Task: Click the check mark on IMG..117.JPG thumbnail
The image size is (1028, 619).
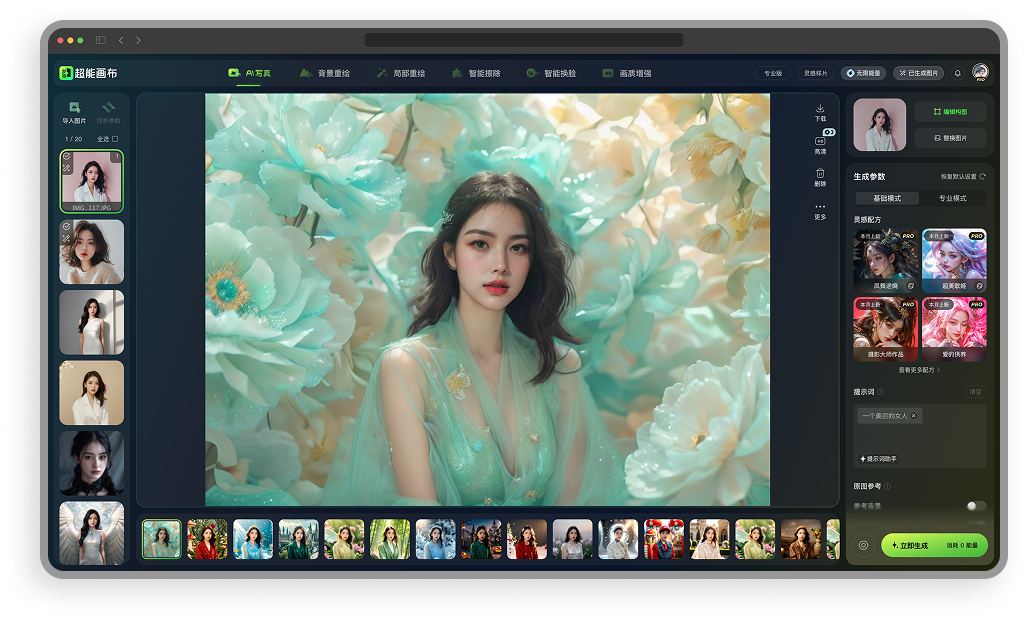Action: pyautogui.click(x=67, y=157)
